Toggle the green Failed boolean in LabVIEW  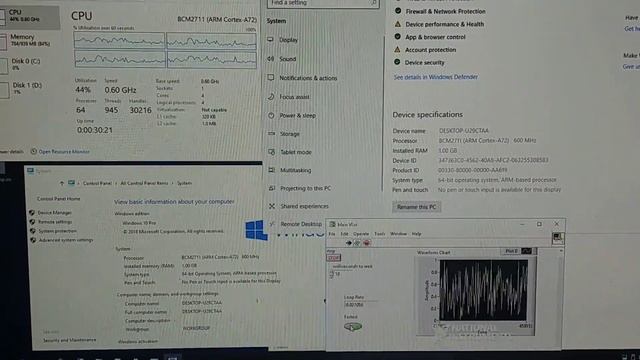[x=353, y=327]
